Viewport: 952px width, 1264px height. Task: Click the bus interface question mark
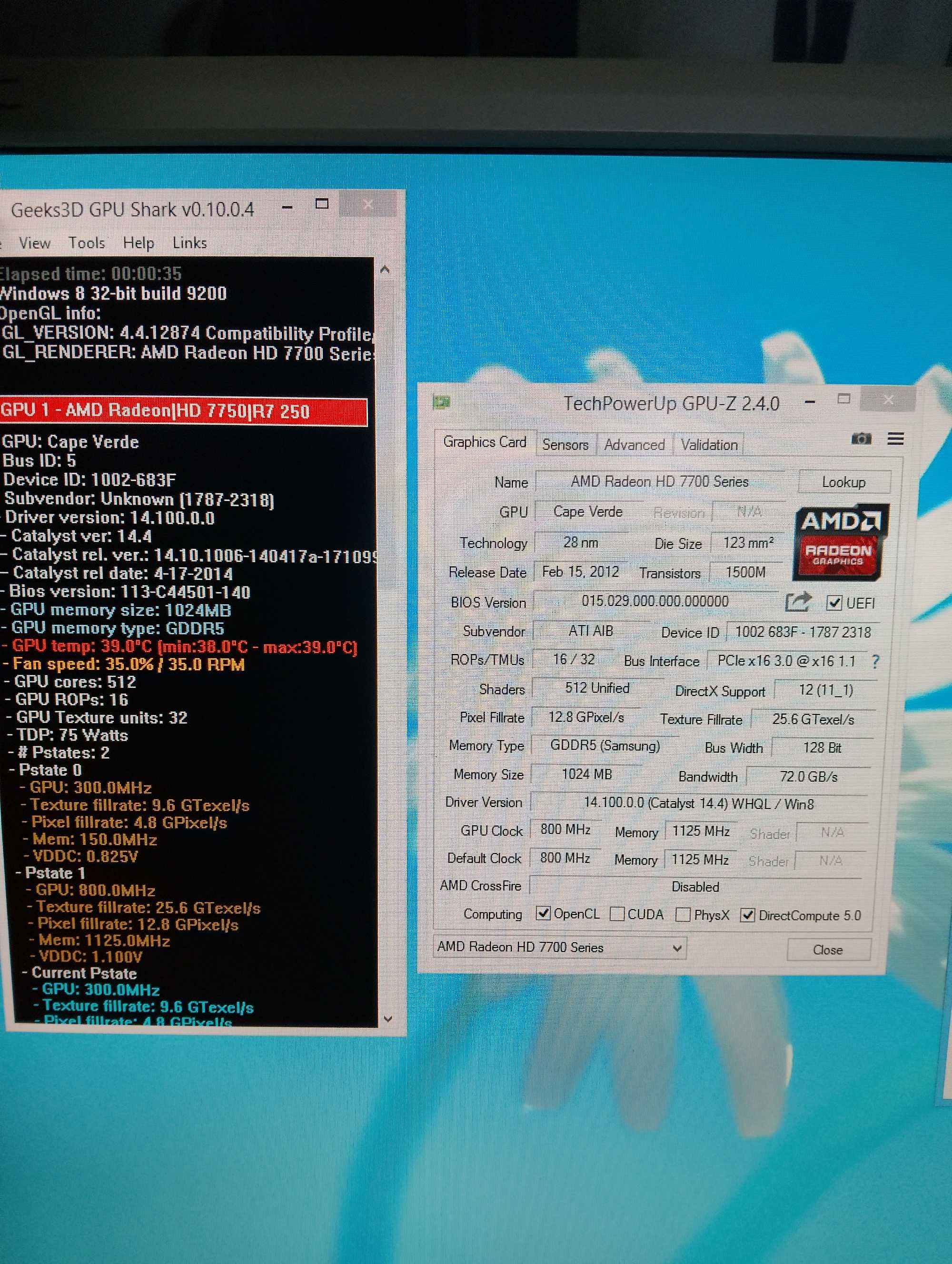point(875,662)
